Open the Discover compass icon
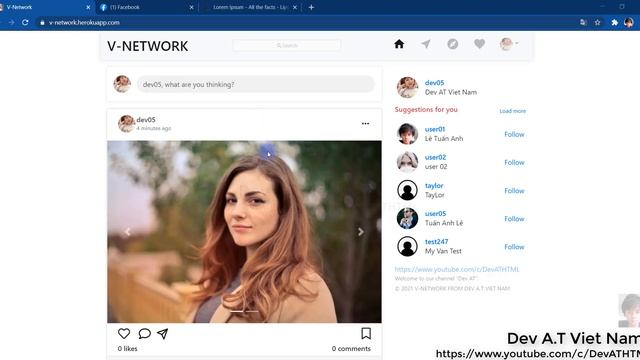Viewport: 640px width, 360px height. tap(453, 44)
